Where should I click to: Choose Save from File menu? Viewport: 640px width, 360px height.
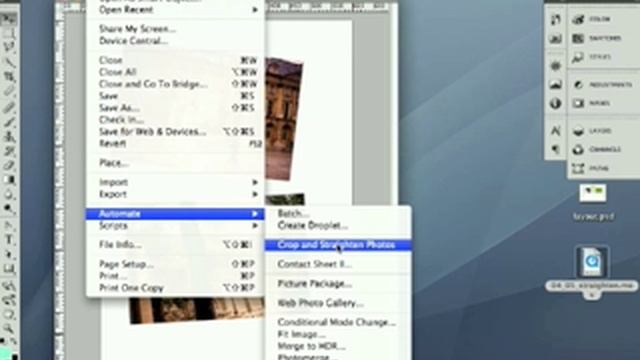[x=175, y=96]
